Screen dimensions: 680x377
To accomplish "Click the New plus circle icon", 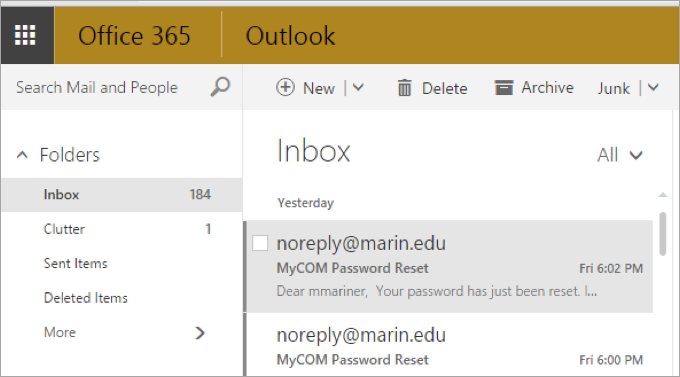I will (x=285, y=88).
